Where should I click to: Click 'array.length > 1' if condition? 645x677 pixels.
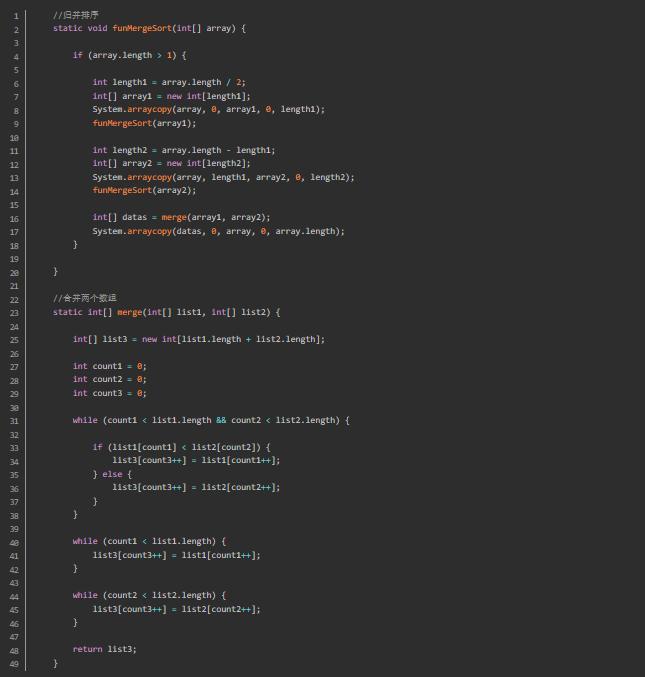[x=132, y=55]
